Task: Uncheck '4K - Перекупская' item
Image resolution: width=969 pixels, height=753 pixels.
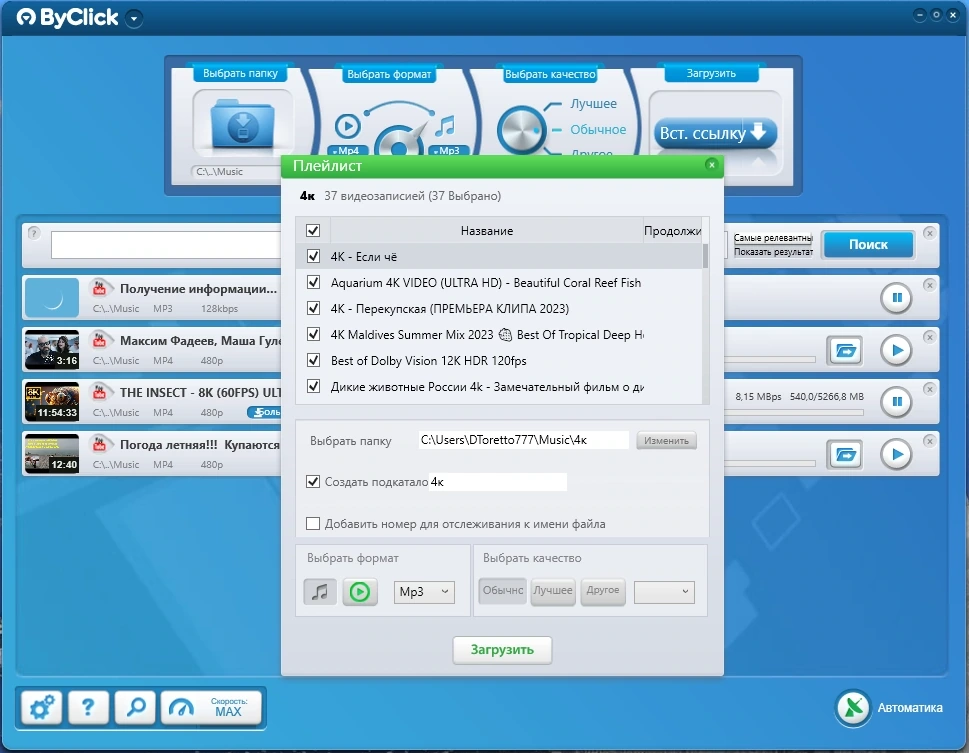Action: point(313,308)
